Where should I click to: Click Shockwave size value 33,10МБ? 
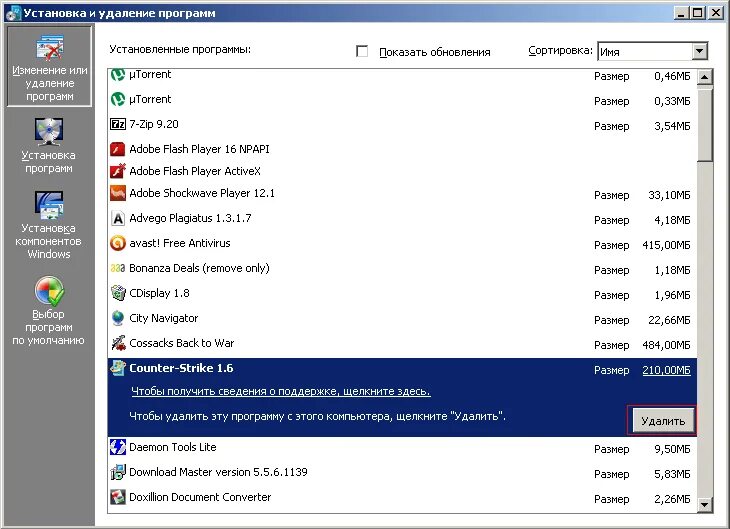pos(669,196)
